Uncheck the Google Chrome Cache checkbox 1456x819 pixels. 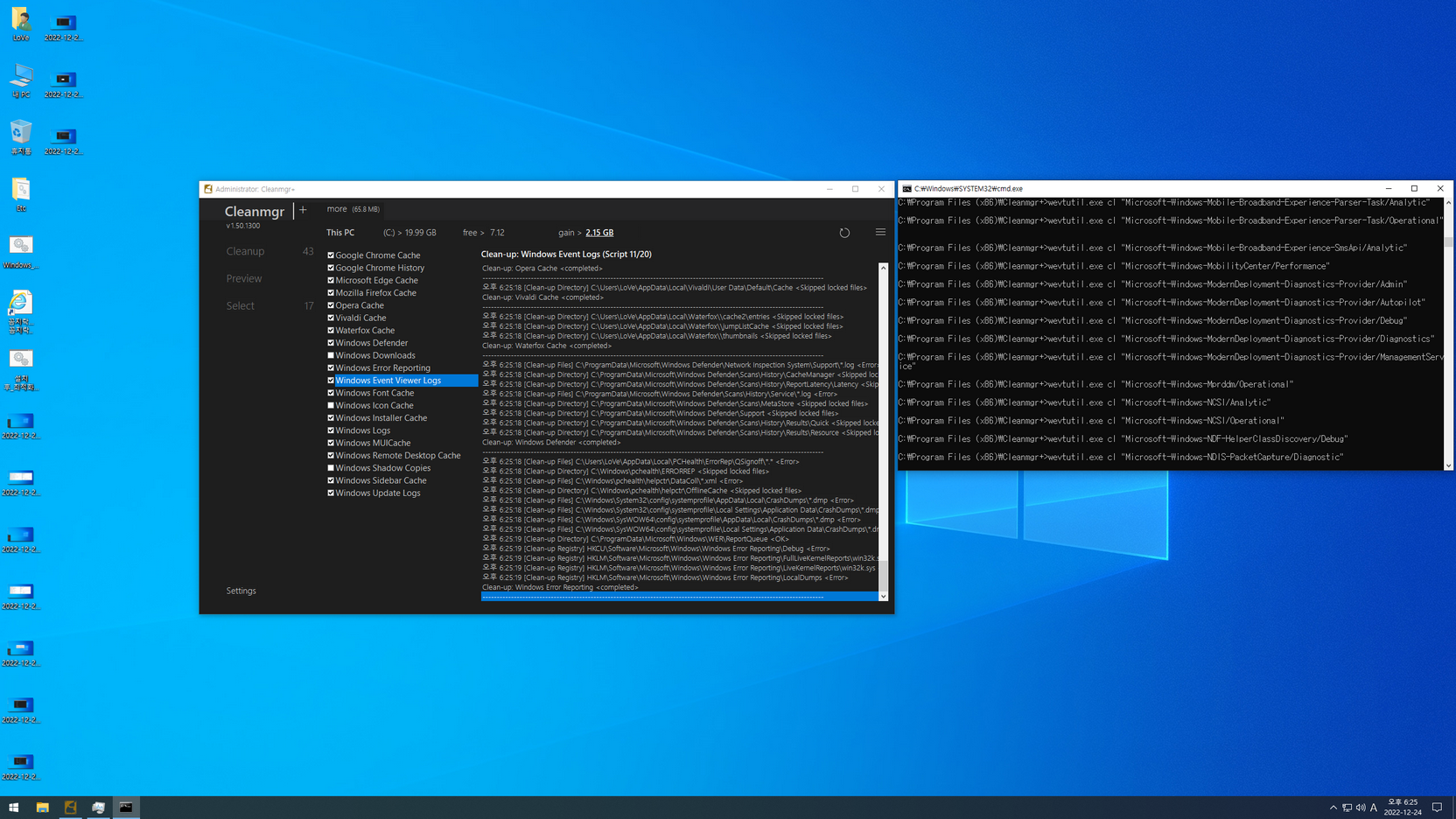(331, 255)
